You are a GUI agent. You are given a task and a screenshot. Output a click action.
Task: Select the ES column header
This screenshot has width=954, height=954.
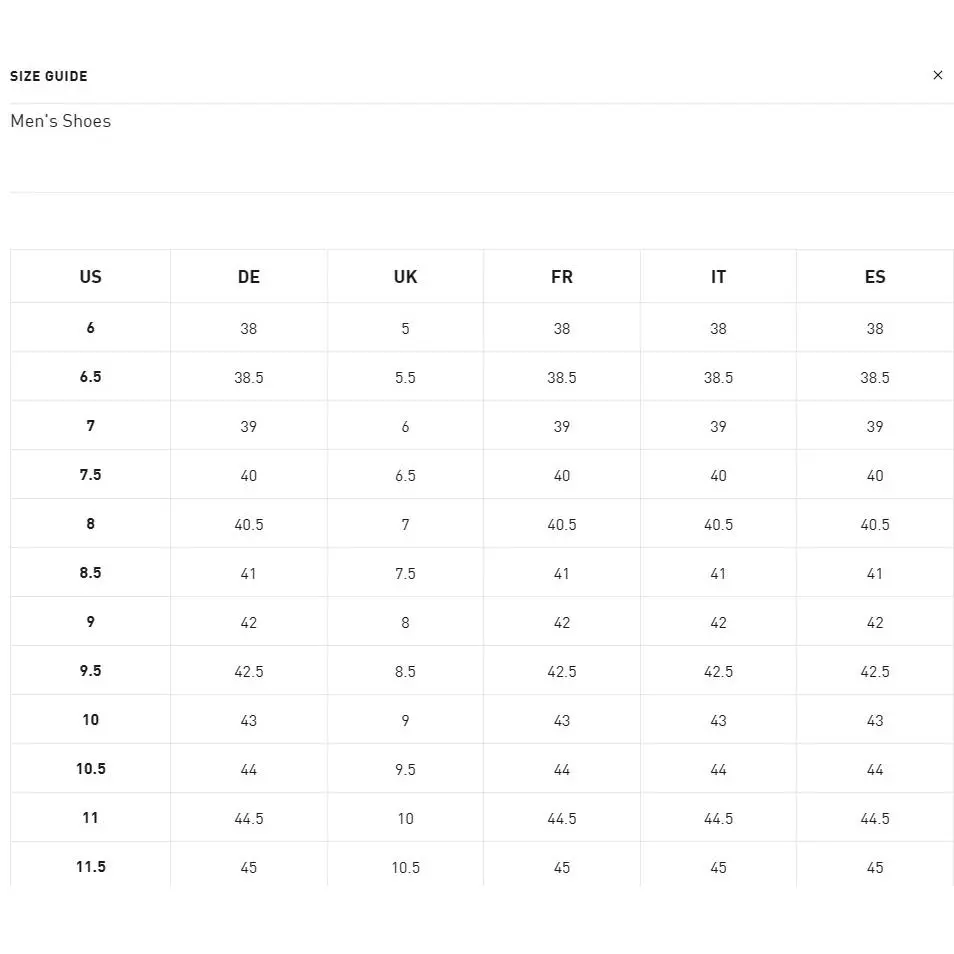click(875, 277)
